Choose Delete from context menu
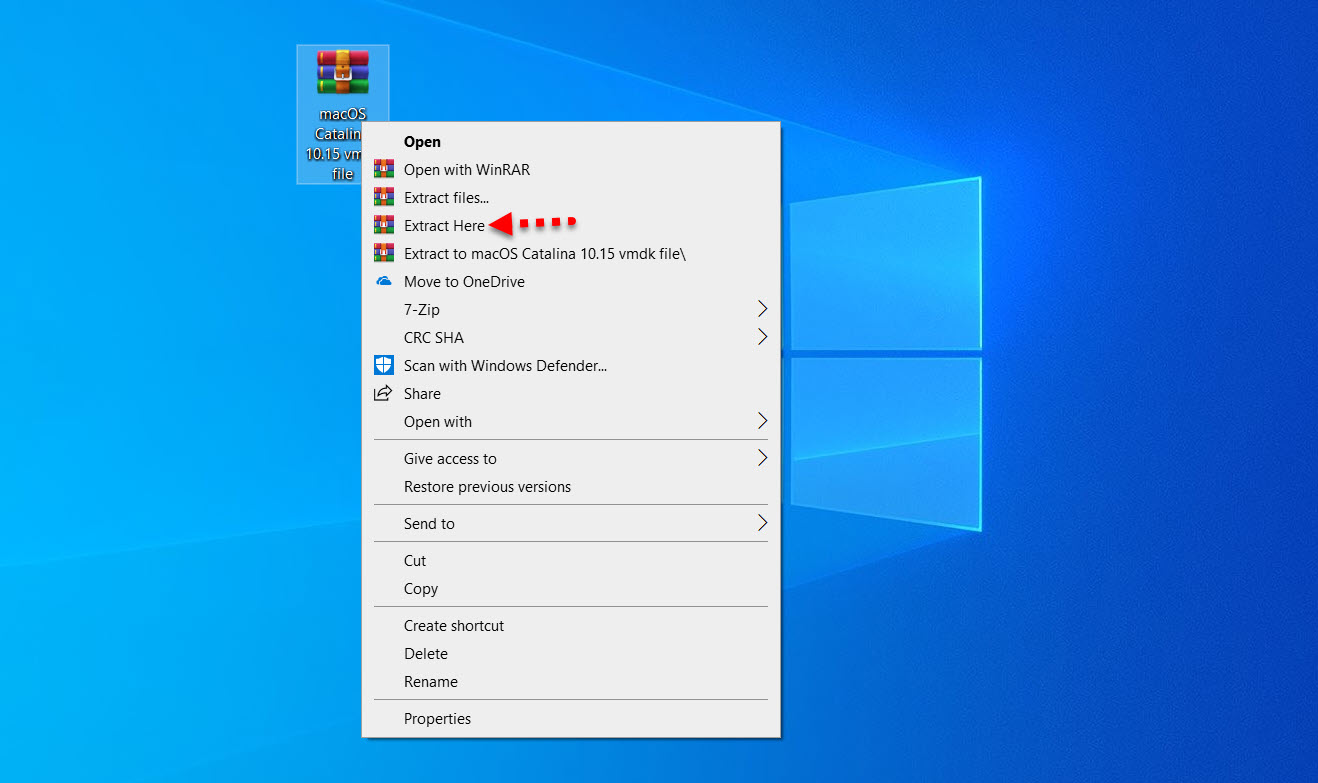This screenshot has width=1318, height=783. tap(570, 654)
